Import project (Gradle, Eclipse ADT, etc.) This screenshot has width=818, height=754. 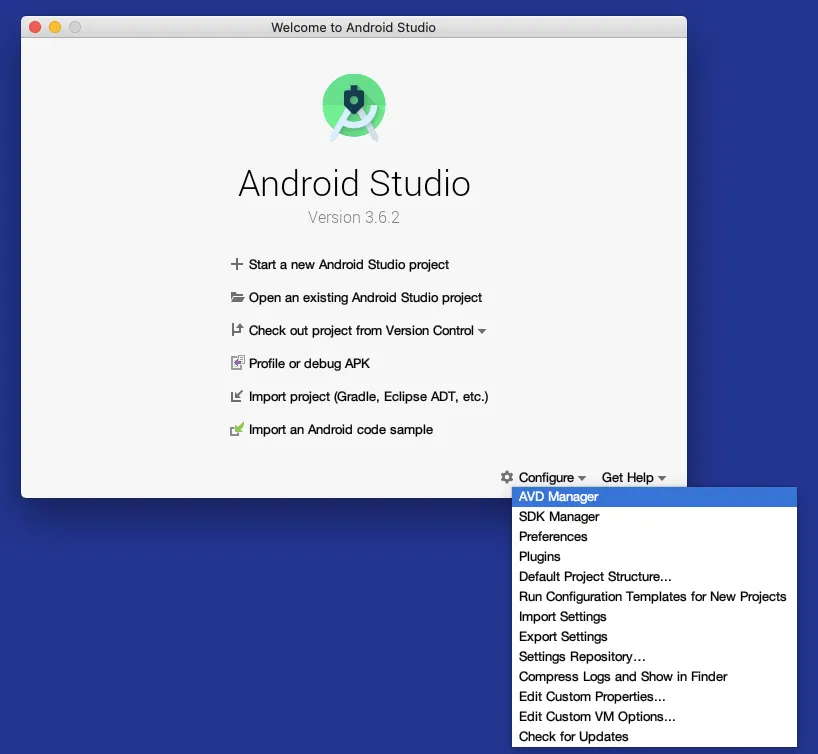point(368,397)
